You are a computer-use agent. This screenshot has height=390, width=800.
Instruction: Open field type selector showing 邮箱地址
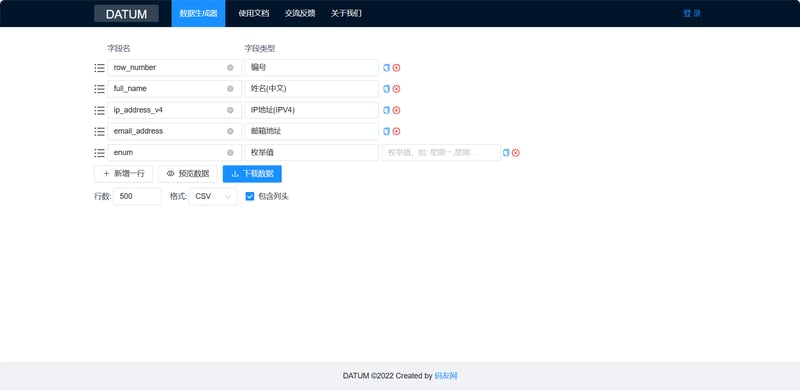click(x=312, y=131)
